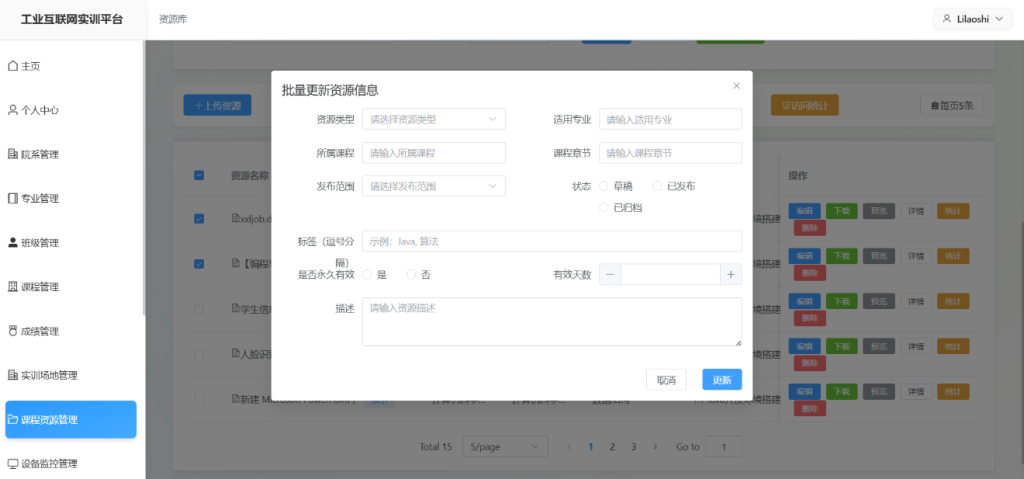Open the 资源类型 dropdown
1024x479 pixels.
(x=433, y=119)
